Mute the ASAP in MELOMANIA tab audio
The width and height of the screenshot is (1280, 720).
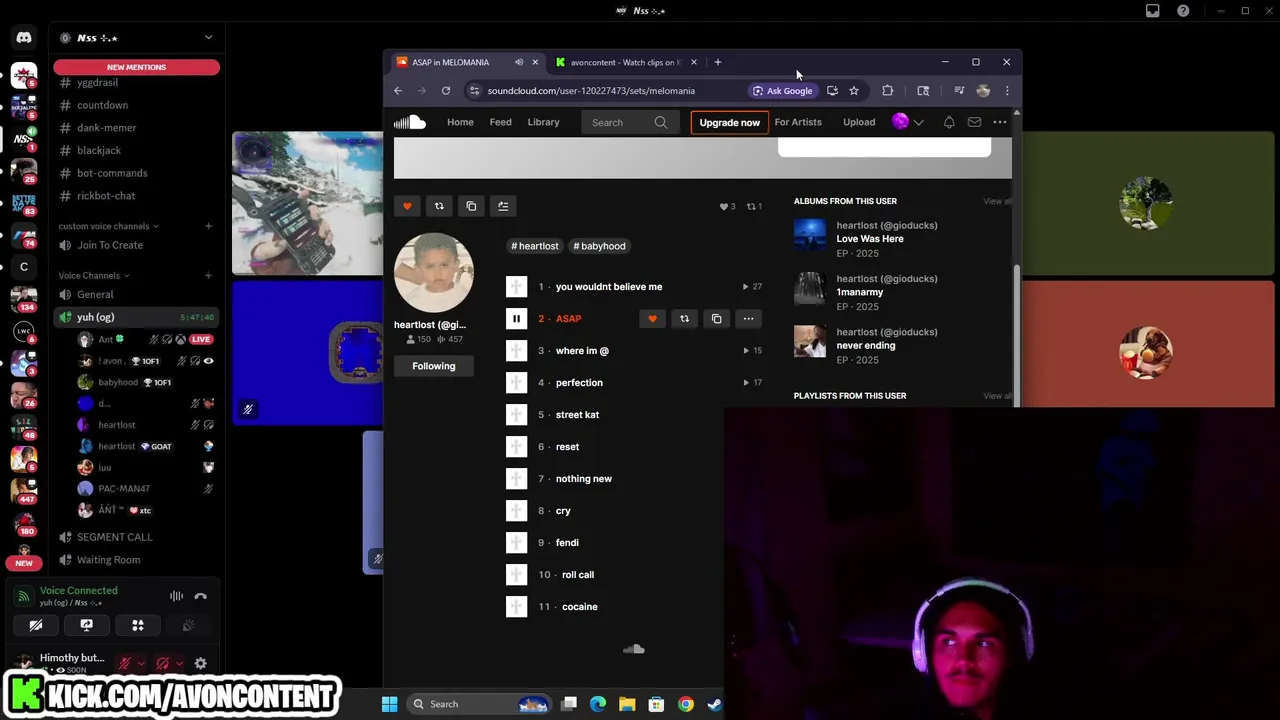pos(519,62)
